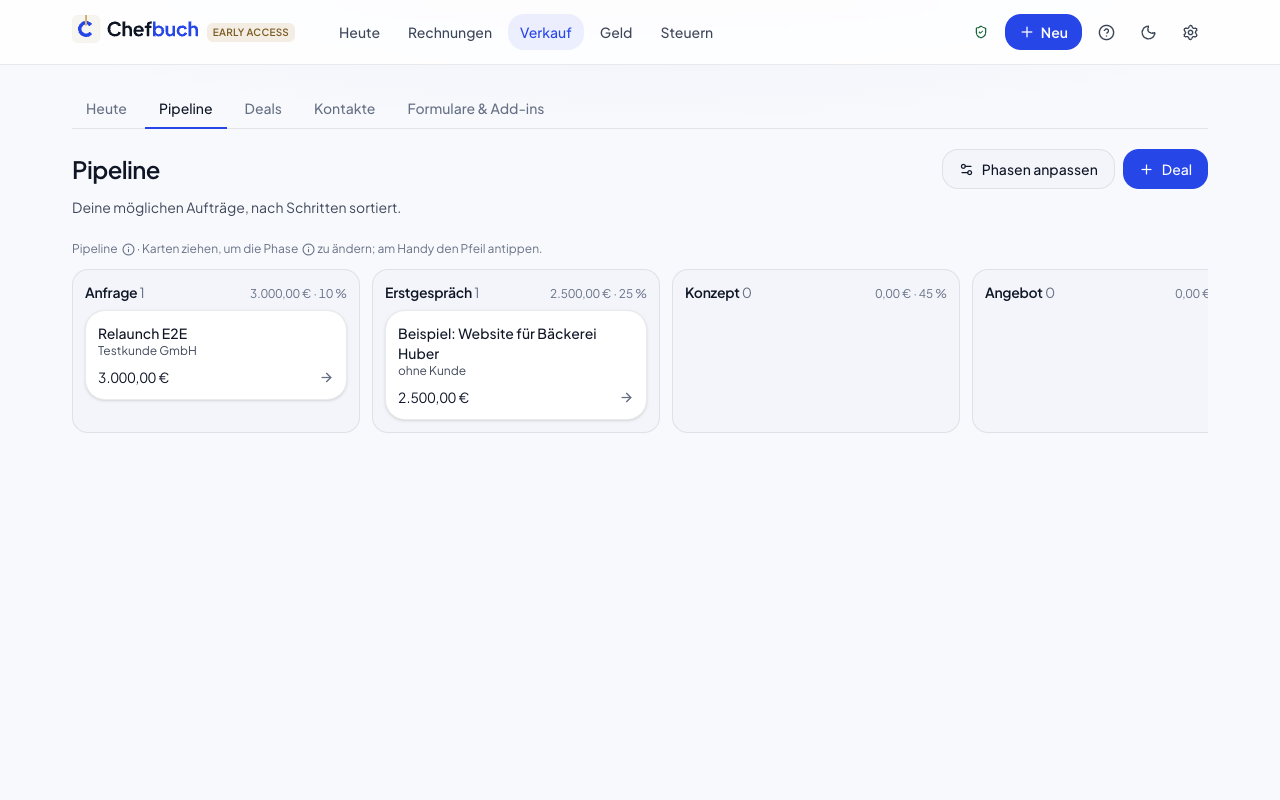Add a new Deal
The width and height of the screenshot is (1280, 800).
(x=1165, y=169)
